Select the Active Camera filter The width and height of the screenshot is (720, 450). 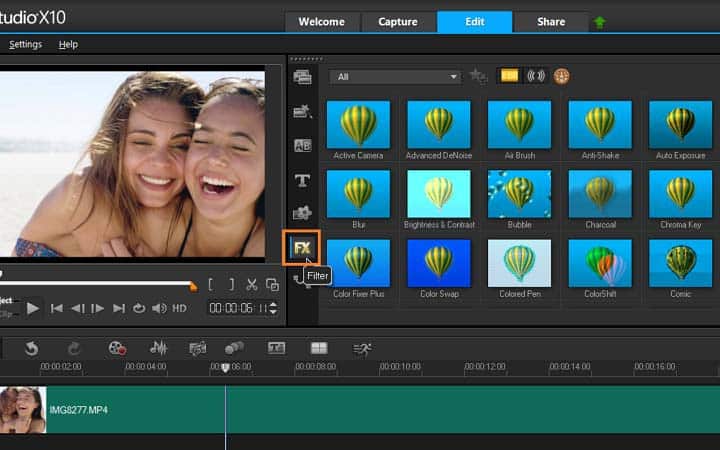358,124
